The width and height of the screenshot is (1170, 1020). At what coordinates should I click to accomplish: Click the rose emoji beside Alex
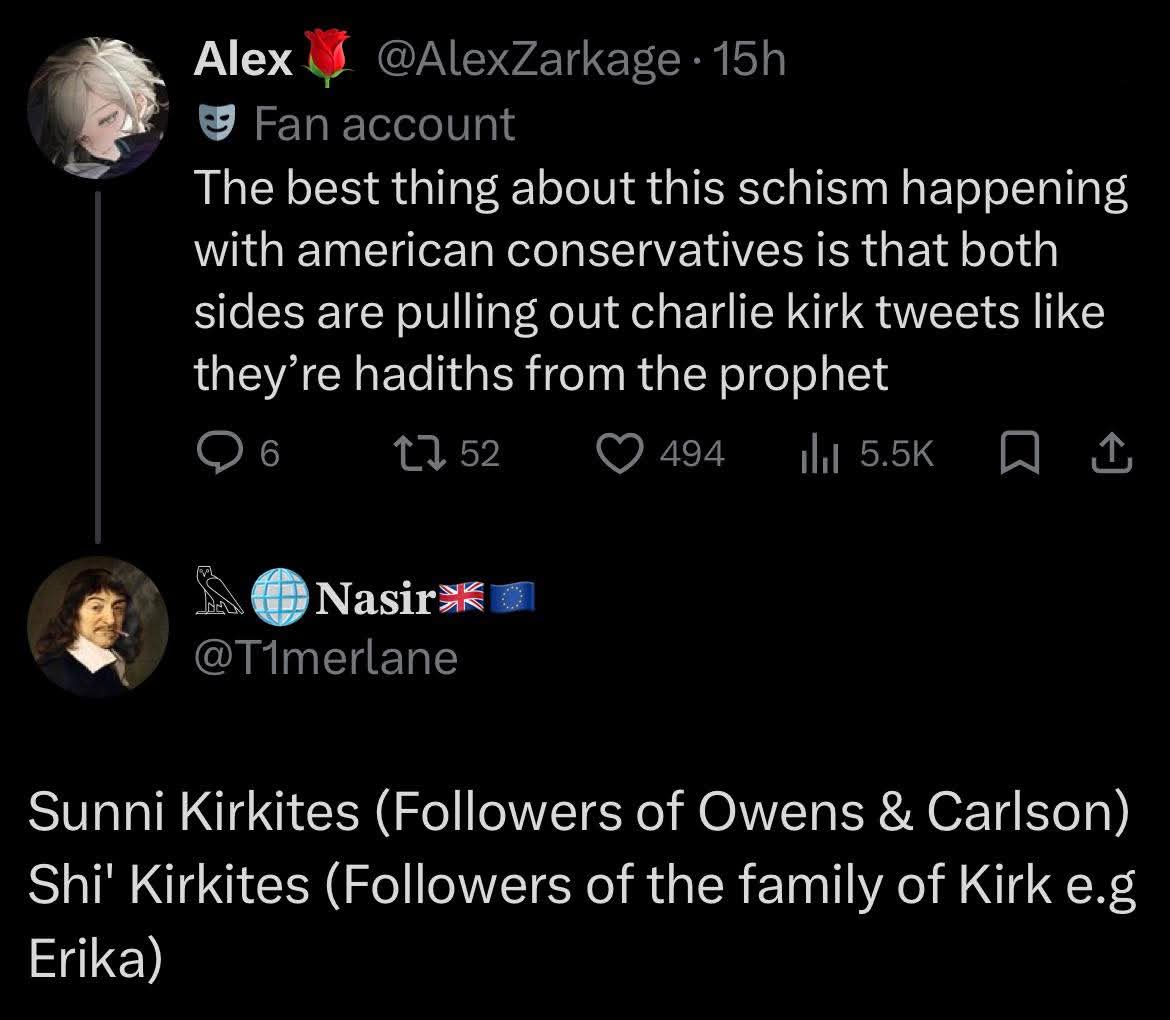(320, 59)
